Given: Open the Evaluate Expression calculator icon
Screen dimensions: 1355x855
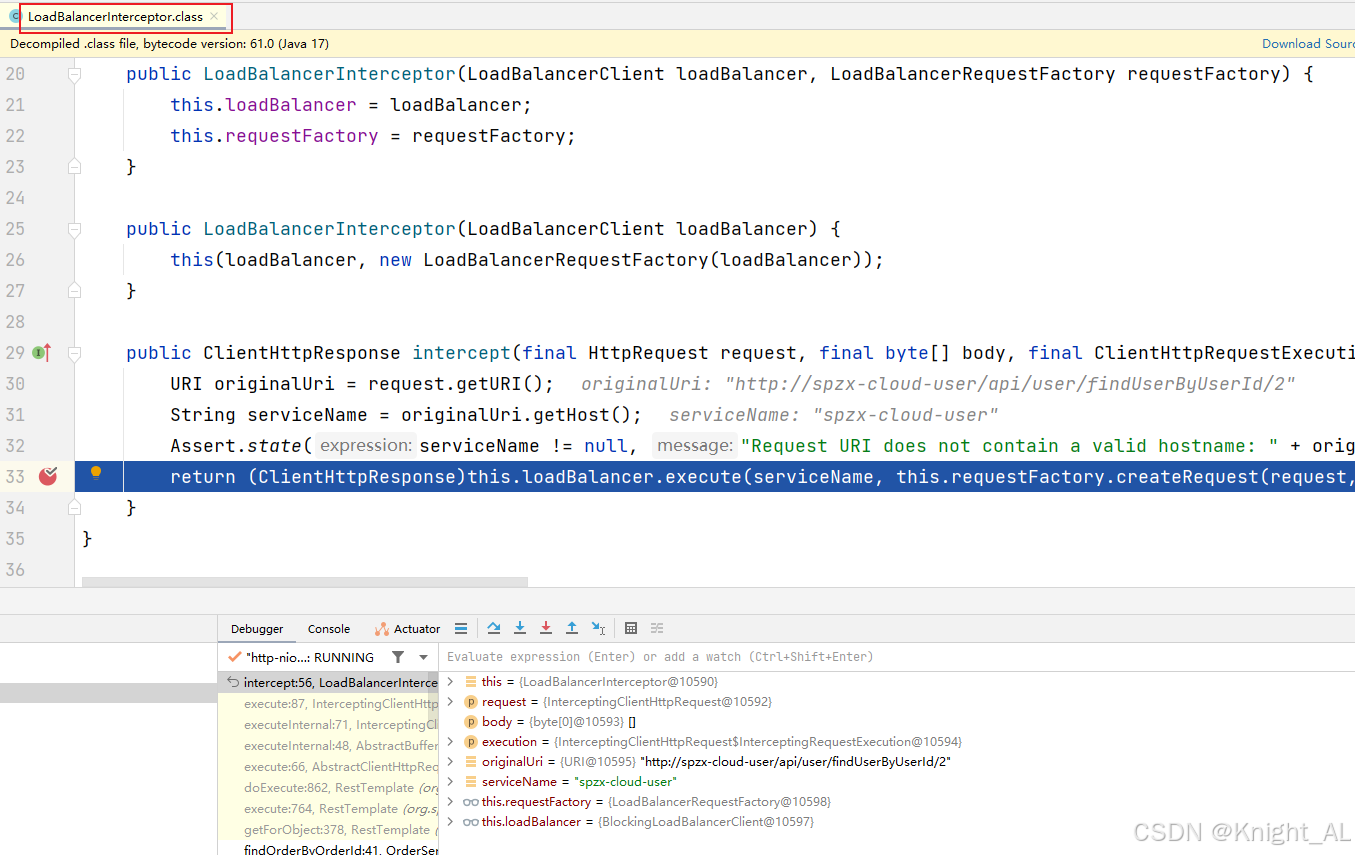Looking at the screenshot, I should click(x=631, y=628).
